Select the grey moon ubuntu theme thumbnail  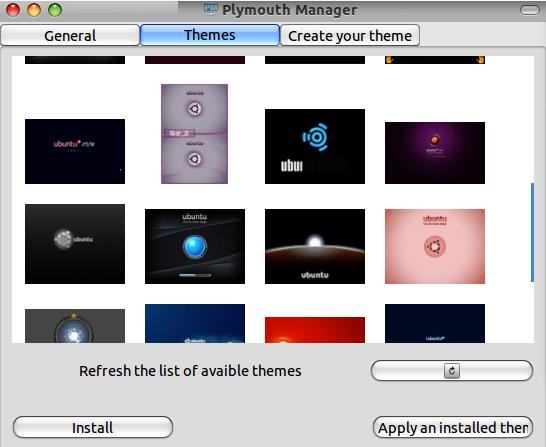(75, 244)
